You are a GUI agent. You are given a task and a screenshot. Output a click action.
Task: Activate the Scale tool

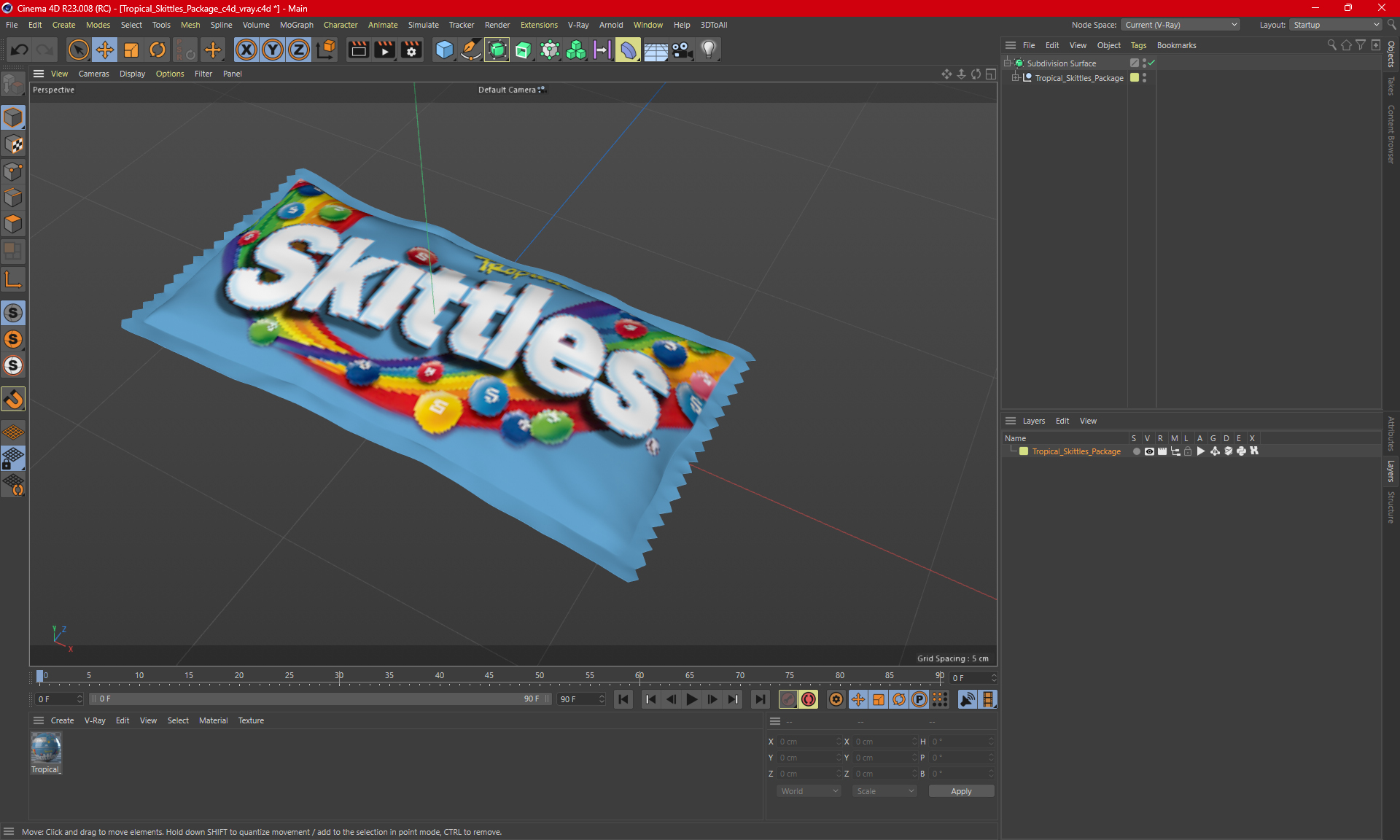pos(131,50)
